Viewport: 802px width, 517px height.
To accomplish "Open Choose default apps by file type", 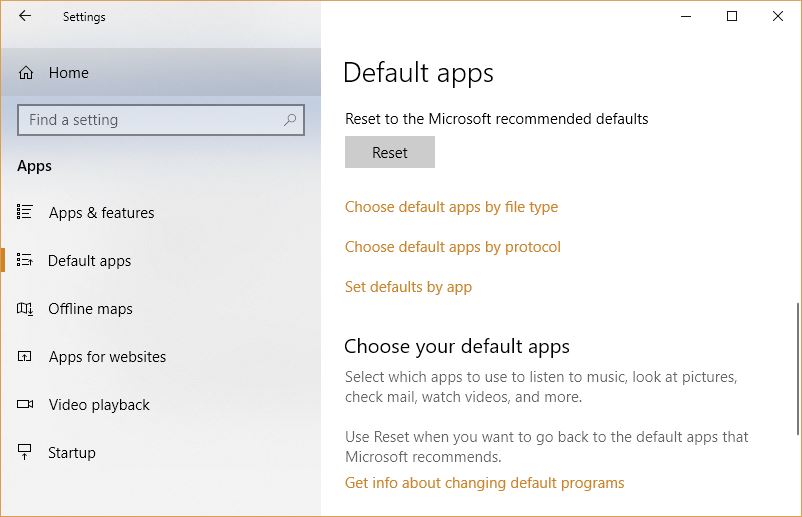I will click(x=451, y=207).
